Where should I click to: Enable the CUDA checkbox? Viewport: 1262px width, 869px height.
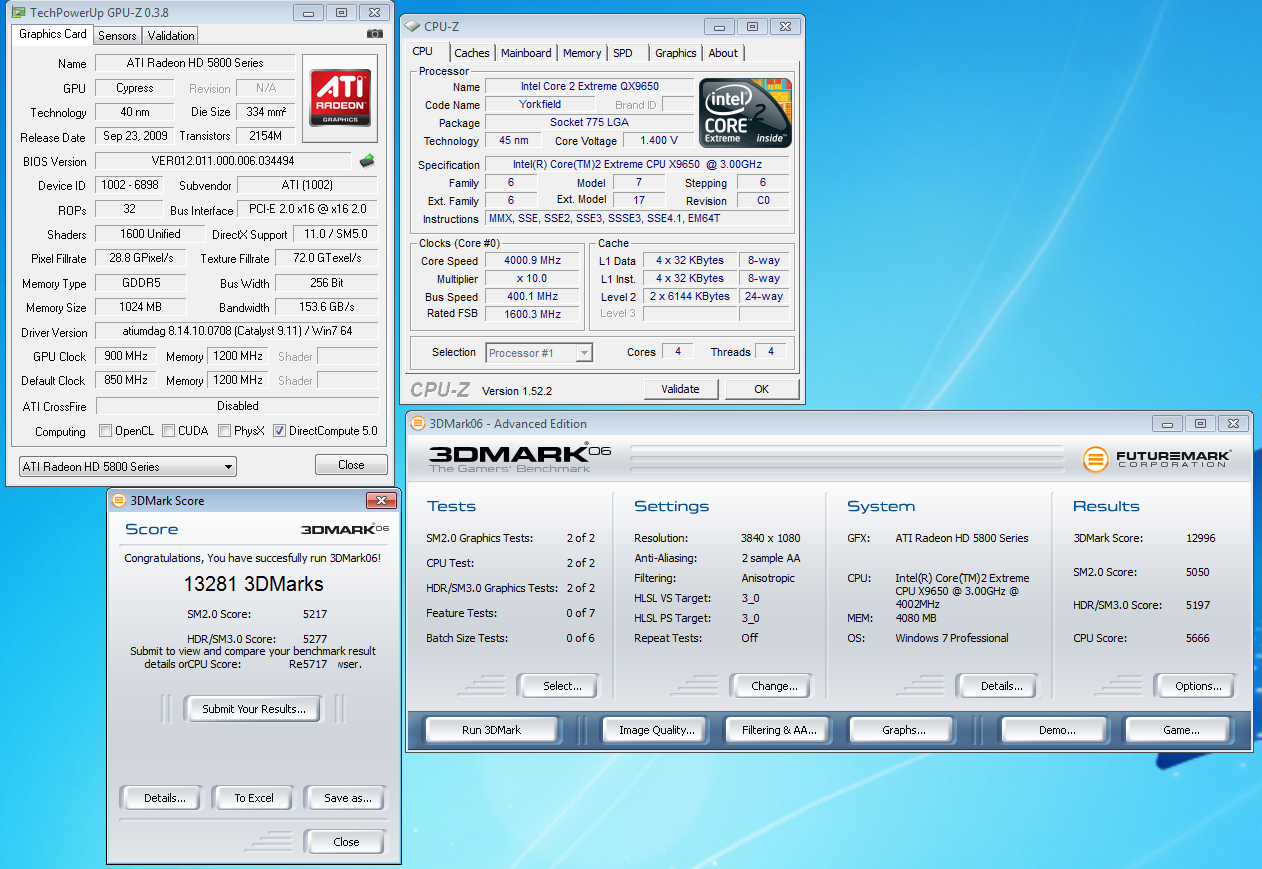point(168,431)
